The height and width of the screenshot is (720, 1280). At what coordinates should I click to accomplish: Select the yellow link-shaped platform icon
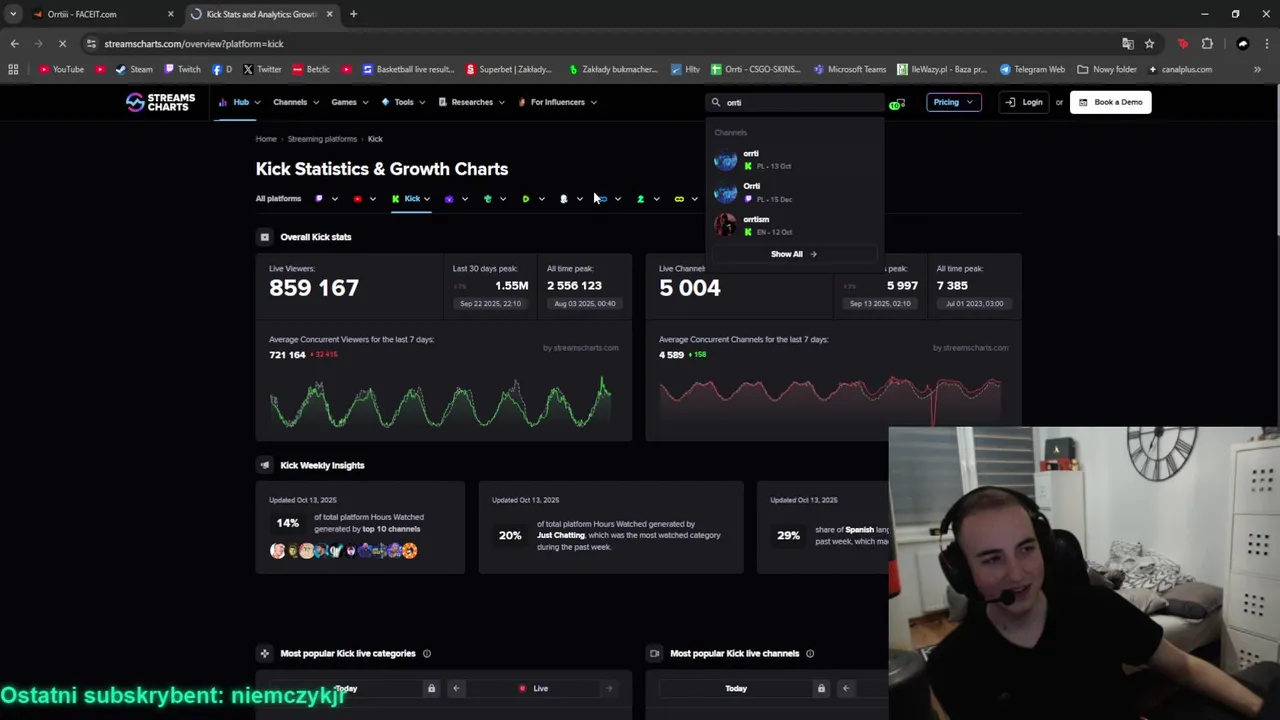click(679, 199)
